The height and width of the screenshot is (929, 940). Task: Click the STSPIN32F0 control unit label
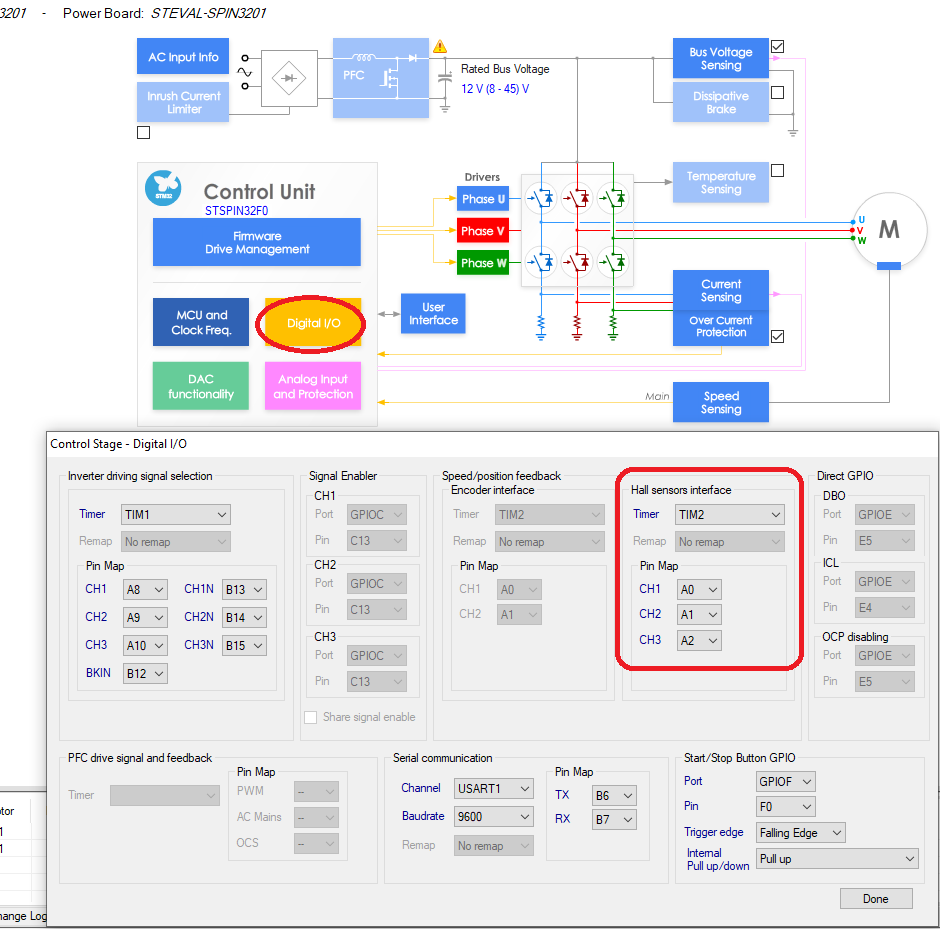pos(236,210)
